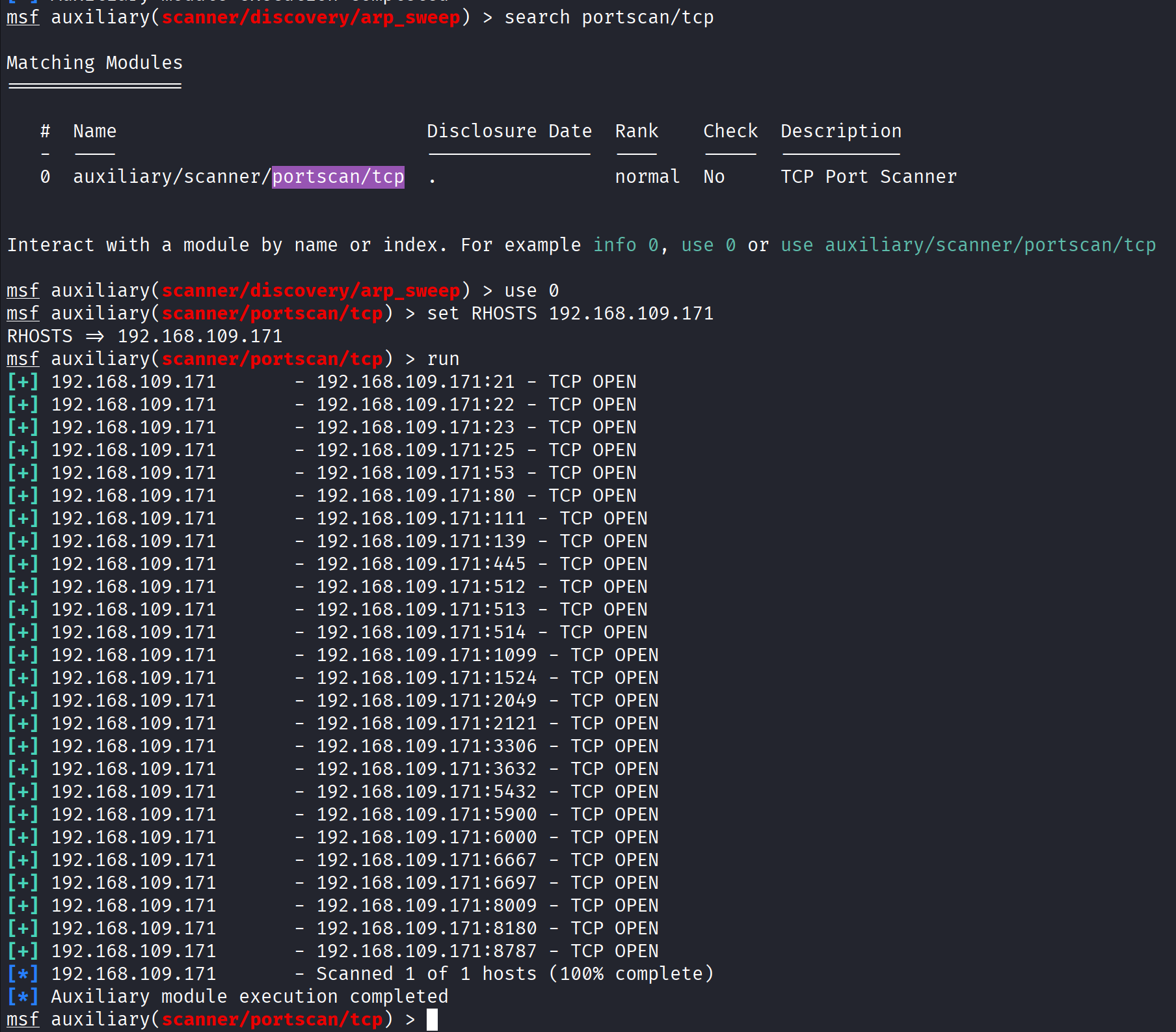Click the port 5432 TCP OPEN result

(332, 791)
